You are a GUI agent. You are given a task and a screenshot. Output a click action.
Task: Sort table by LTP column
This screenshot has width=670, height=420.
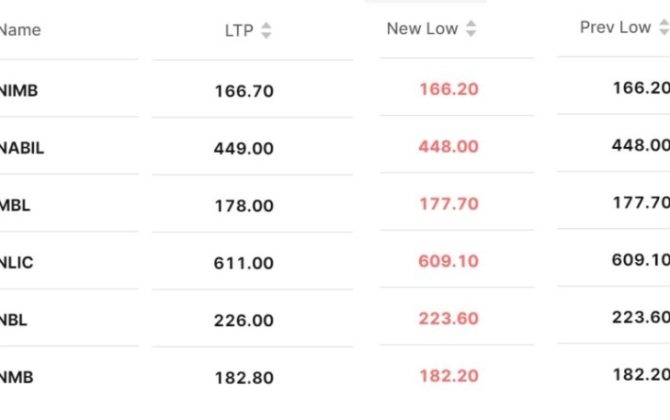pyautogui.click(x=266, y=31)
